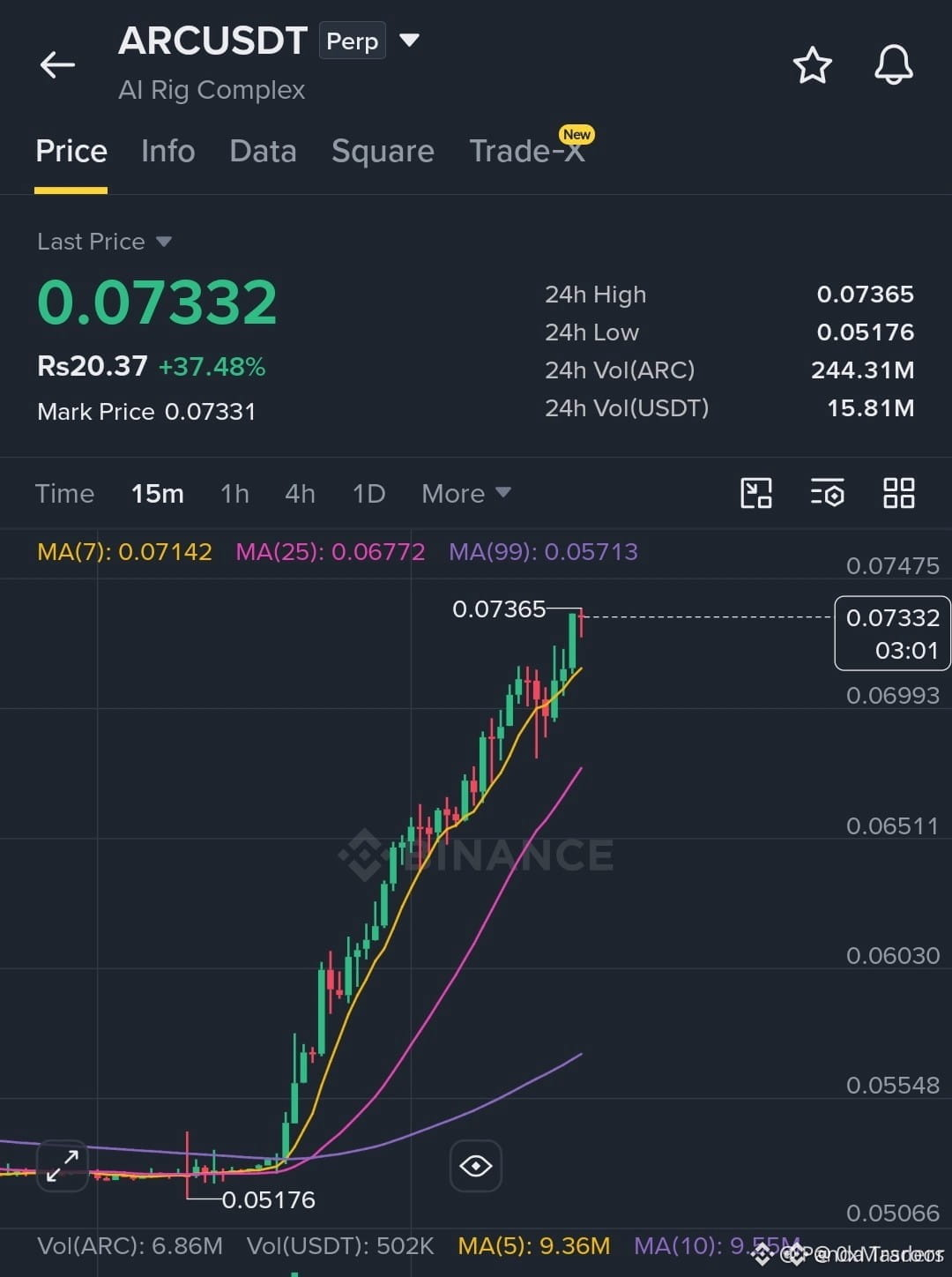
Task: Tap the 24h Vol(USDT) 15.81M value
Action: [870, 408]
